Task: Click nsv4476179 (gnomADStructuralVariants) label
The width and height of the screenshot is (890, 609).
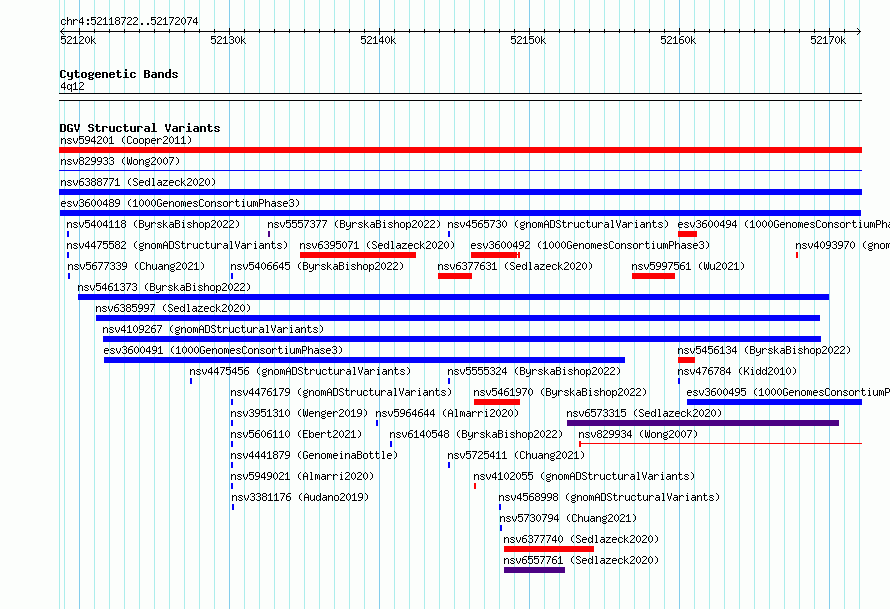Action: pos(341,392)
